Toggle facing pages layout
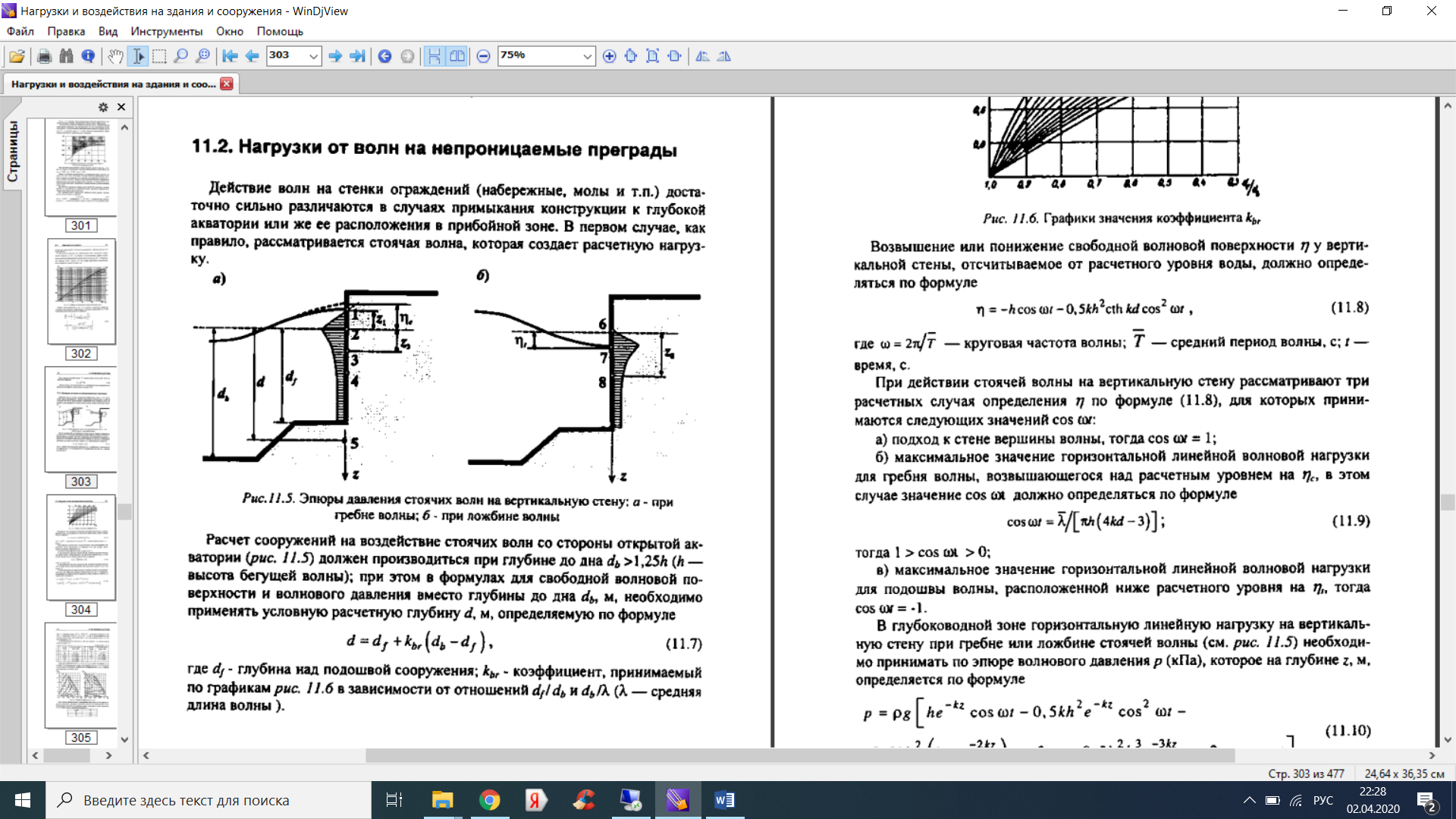 pyautogui.click(x=457, y=56)
